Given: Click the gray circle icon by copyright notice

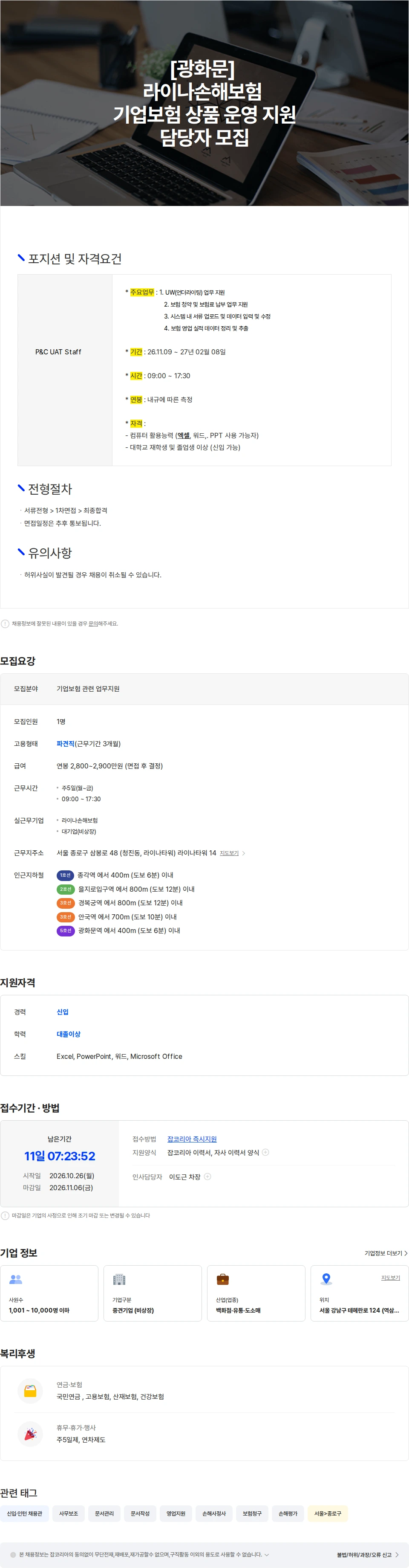Looking at the screenshot, I should 13,1554.
